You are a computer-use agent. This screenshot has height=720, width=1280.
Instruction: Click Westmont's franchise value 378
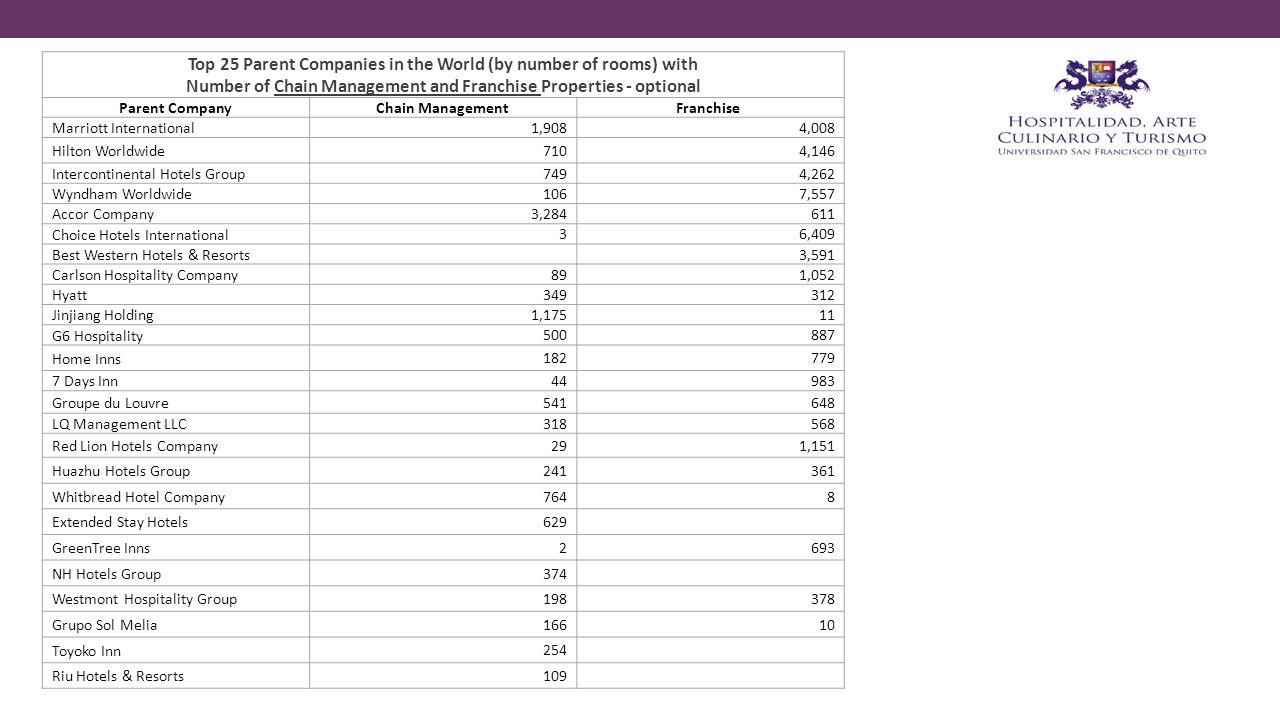point(823,599)
